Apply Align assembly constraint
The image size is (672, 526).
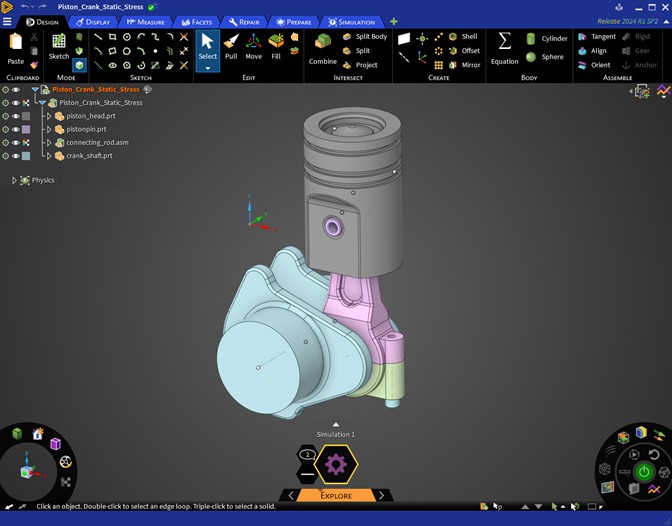[x=592, y=51]
